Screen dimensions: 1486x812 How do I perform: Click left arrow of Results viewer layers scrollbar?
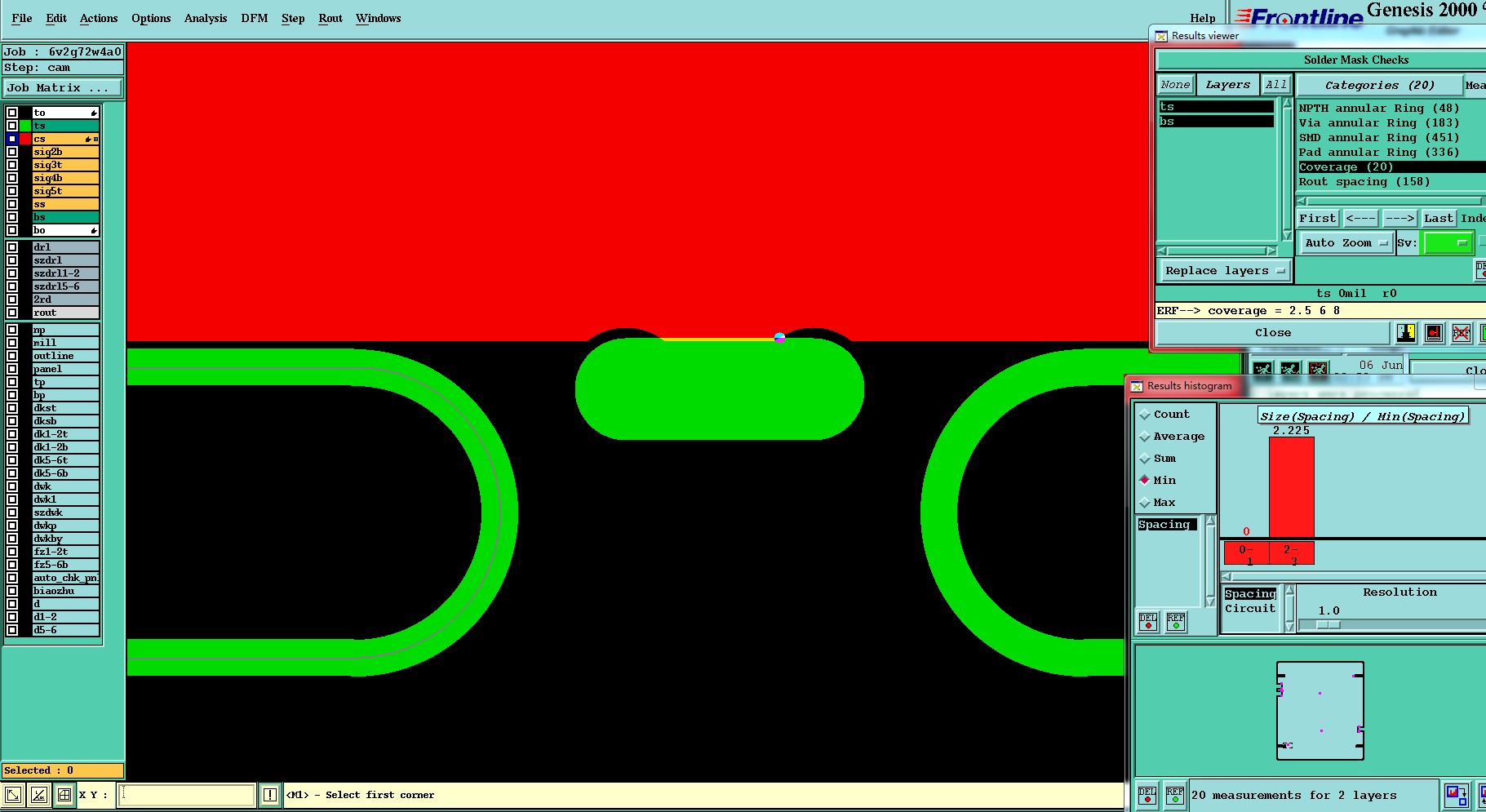point(1162,251)
